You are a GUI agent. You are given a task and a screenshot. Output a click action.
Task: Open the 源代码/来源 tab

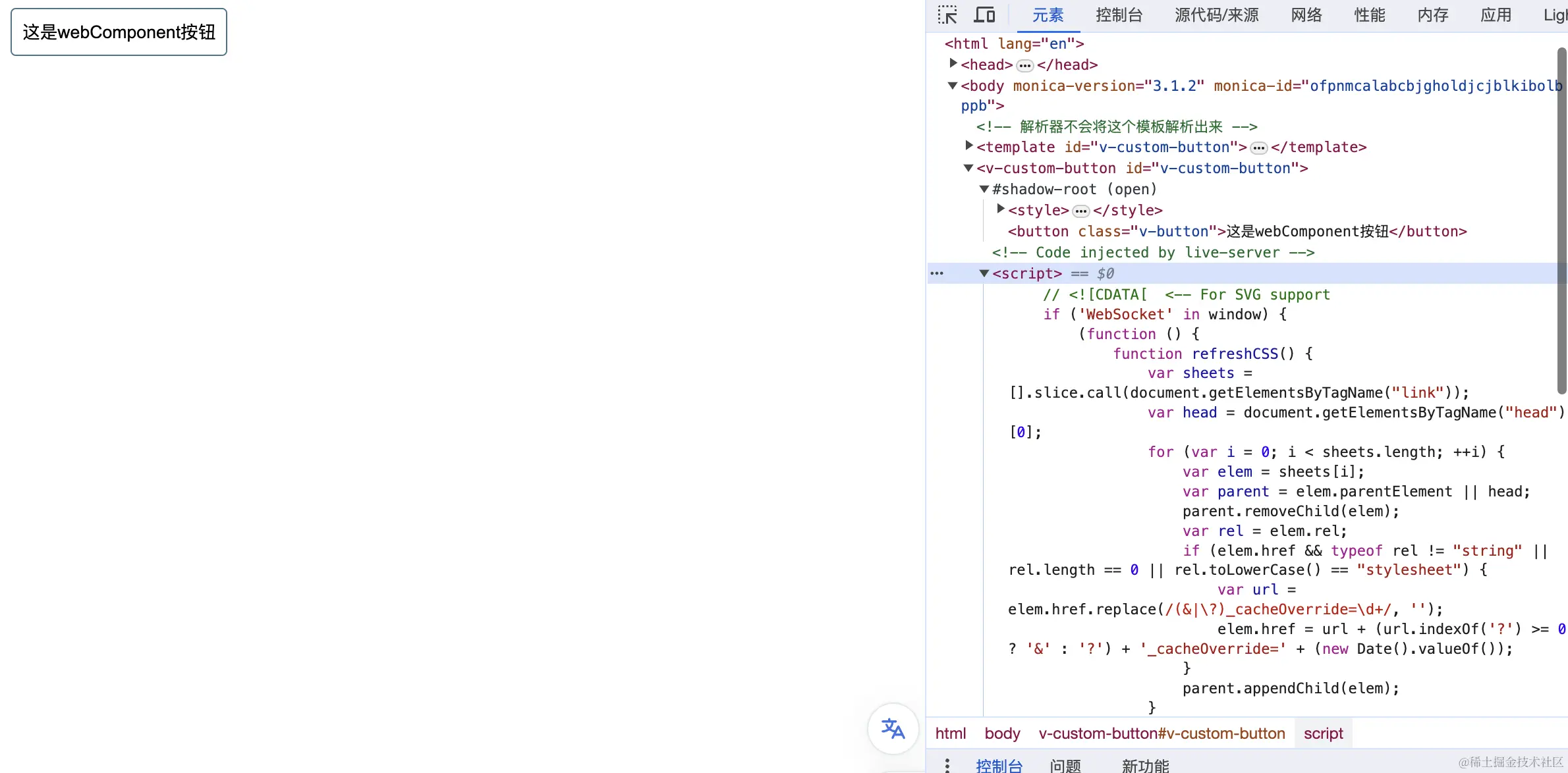1216,15
